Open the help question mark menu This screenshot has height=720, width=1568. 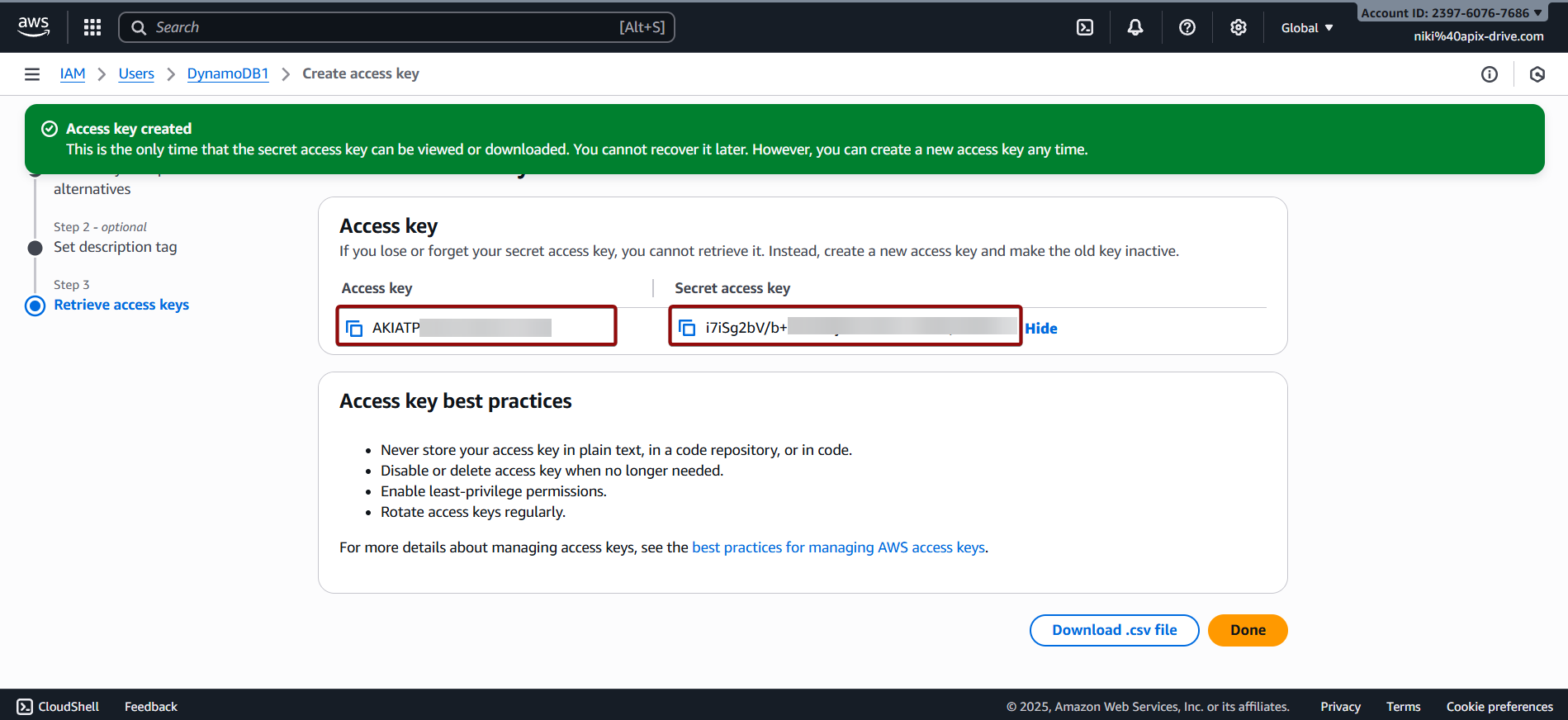[1187, 27]
